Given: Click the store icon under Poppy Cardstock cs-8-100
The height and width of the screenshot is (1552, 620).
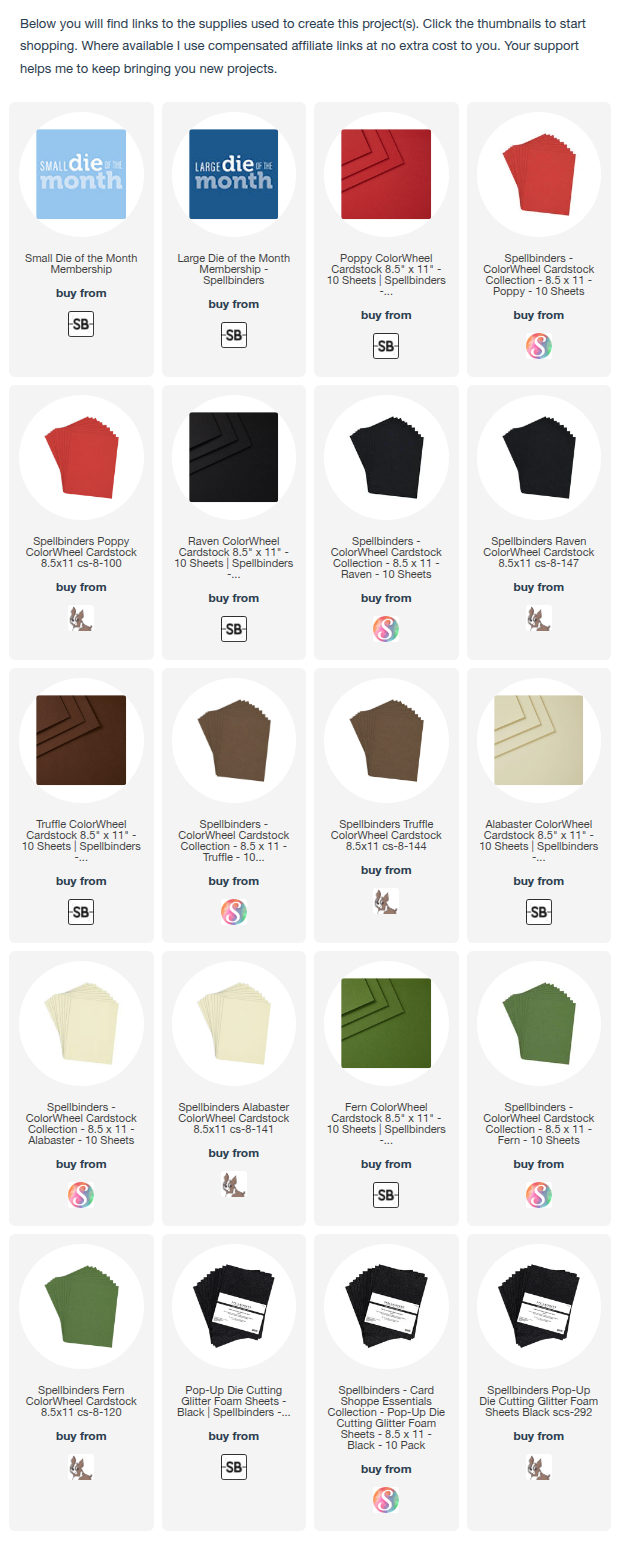Looking at the screenshot, I should click(x=81, y=619).
